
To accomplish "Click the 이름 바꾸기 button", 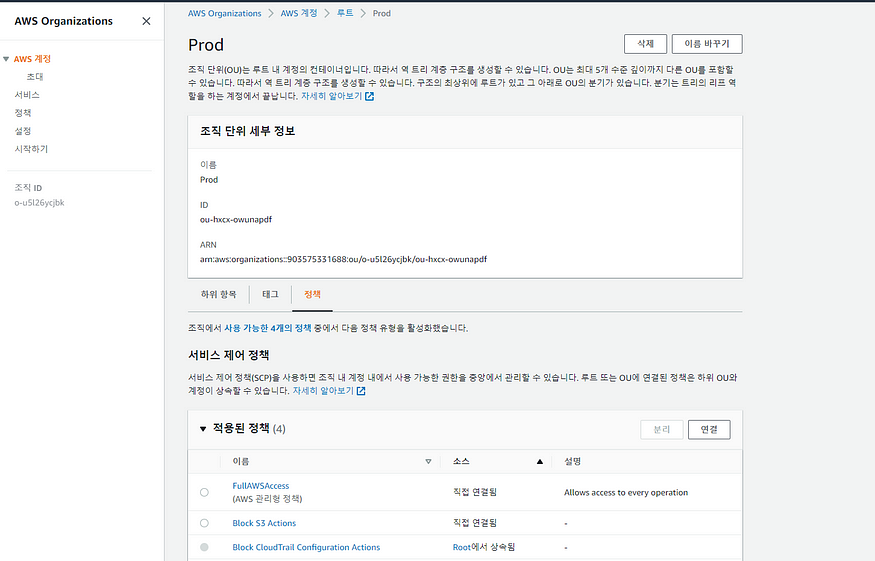I will [707, 44].
